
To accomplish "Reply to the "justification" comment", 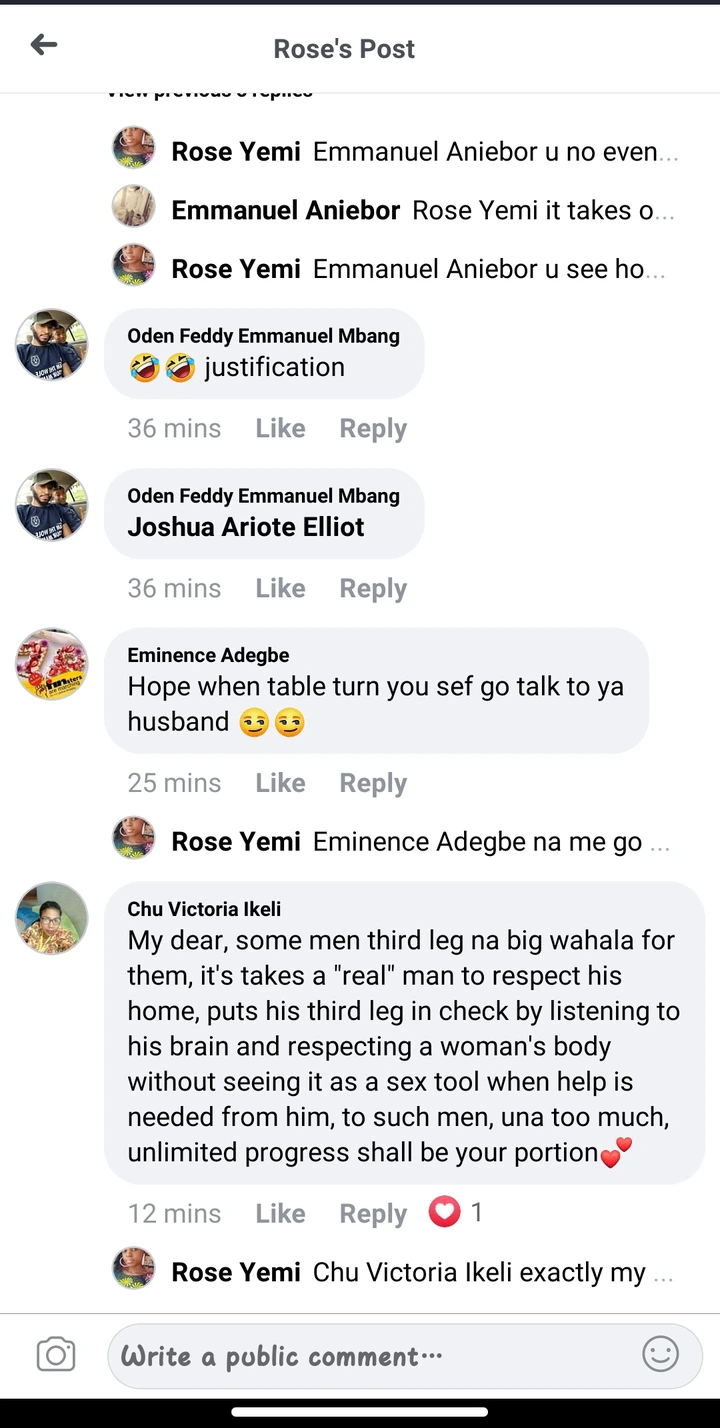I will 373,428.
